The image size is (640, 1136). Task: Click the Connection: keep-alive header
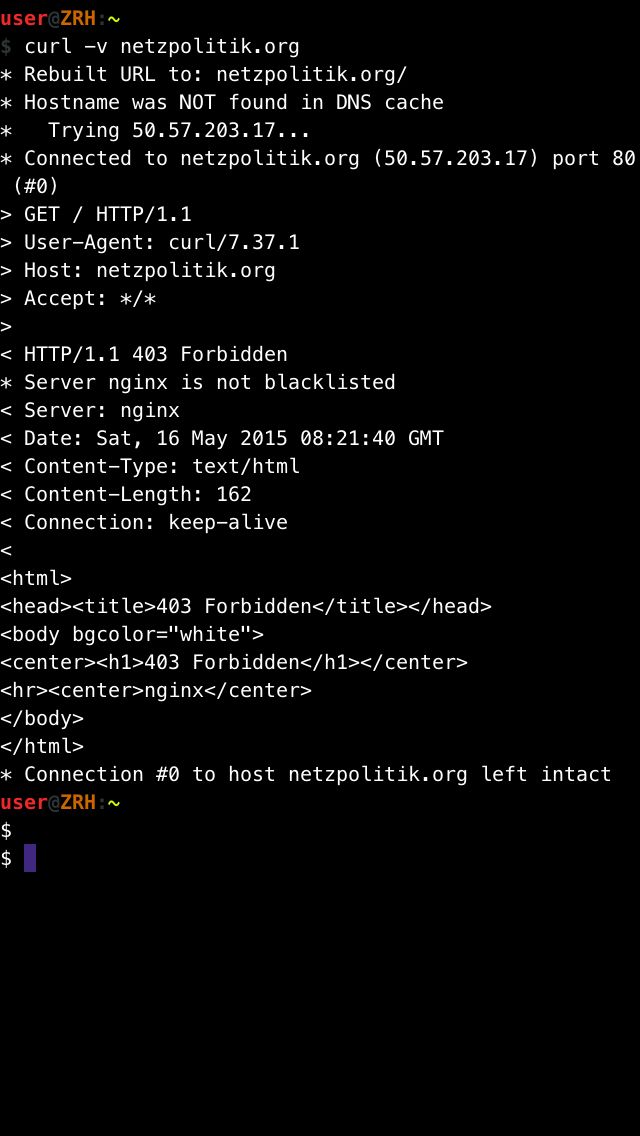(155, 523)
